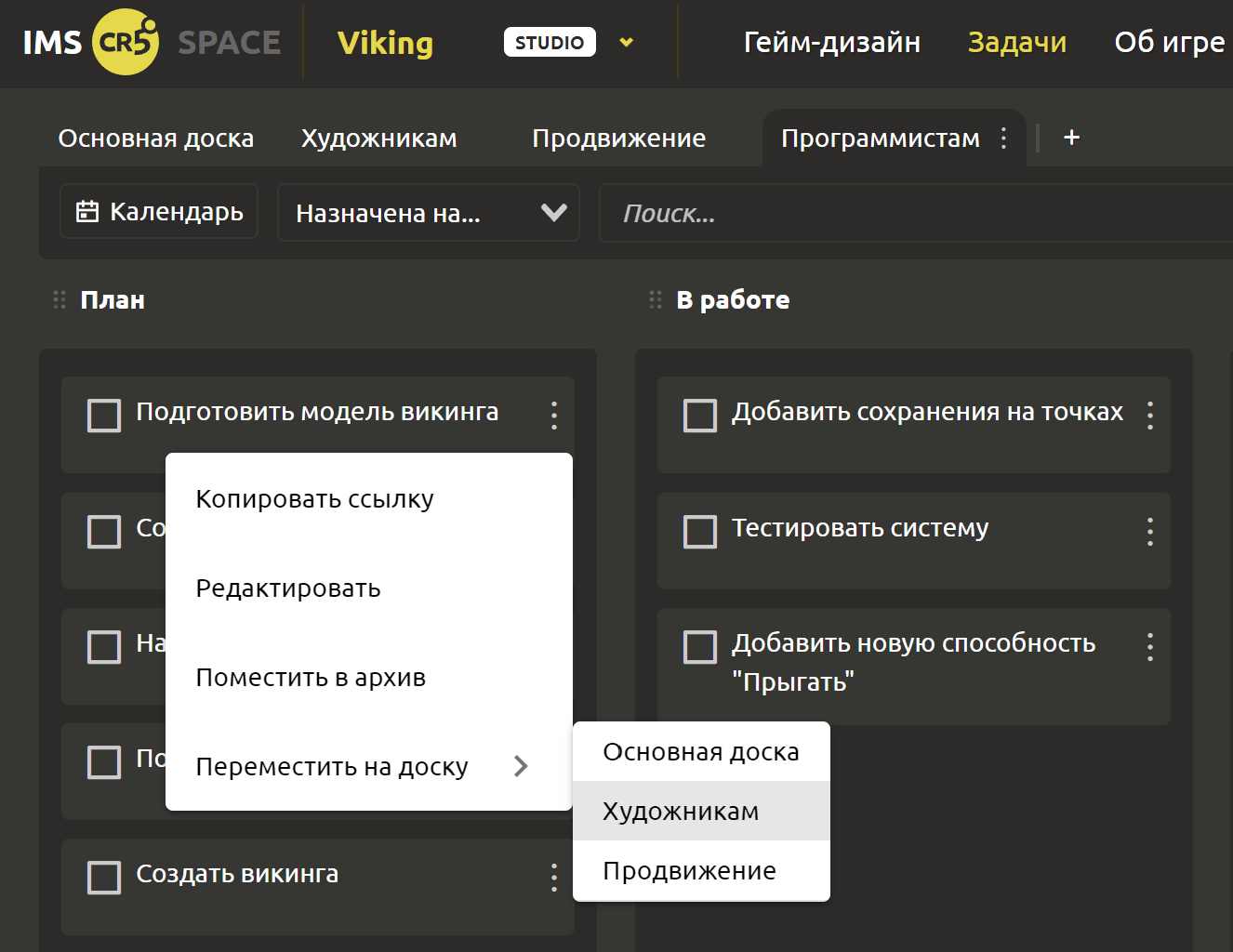Add a new board with plus icon

tap(1071, 138)
